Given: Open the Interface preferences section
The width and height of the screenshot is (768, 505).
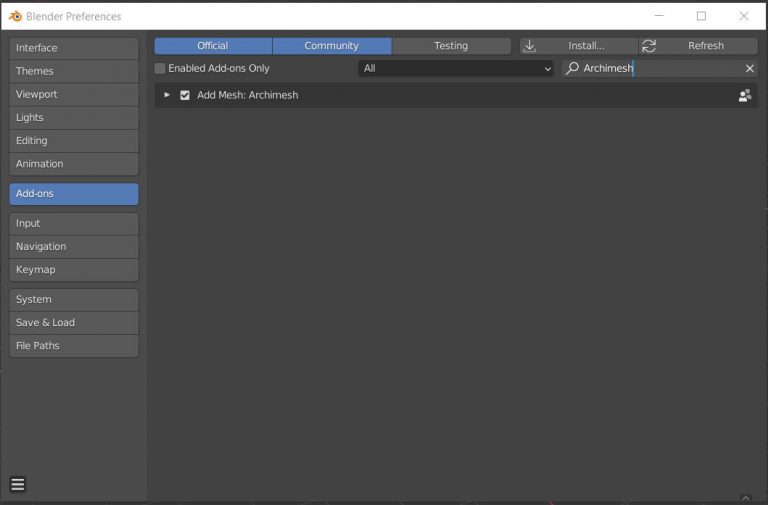Looking at the screenshot, I should (74, 48).
